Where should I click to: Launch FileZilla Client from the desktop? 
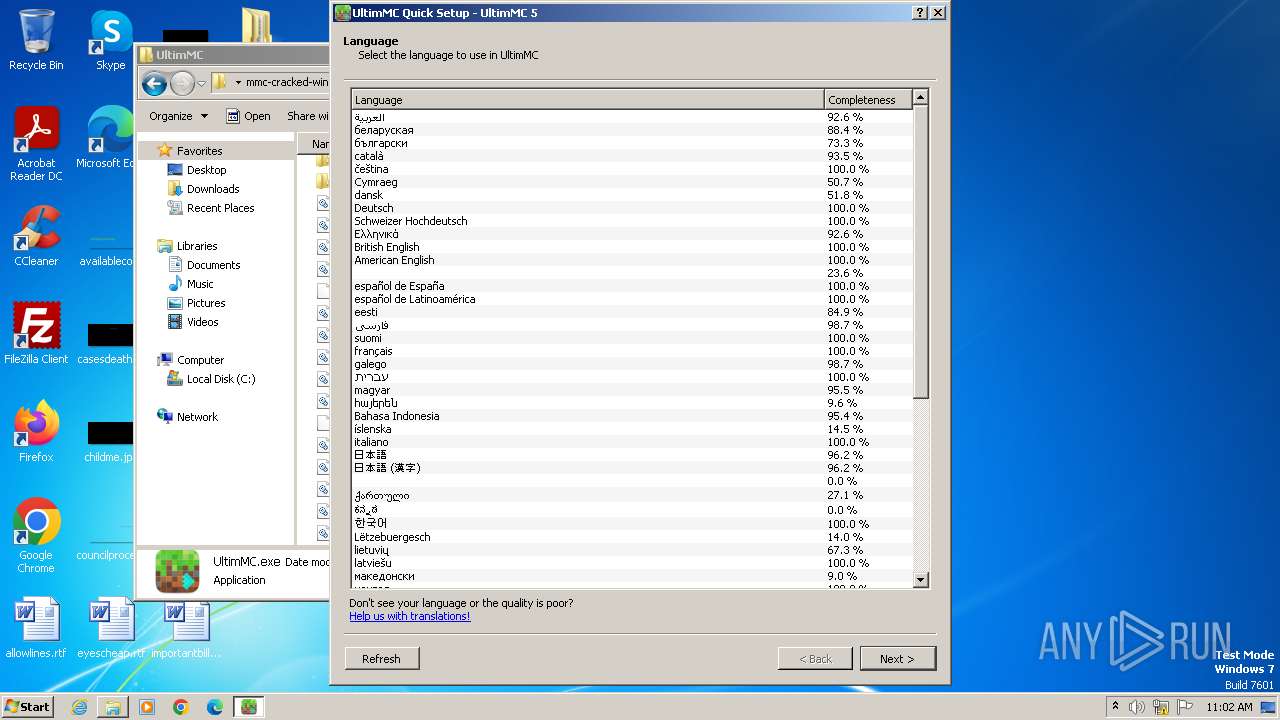36,334
